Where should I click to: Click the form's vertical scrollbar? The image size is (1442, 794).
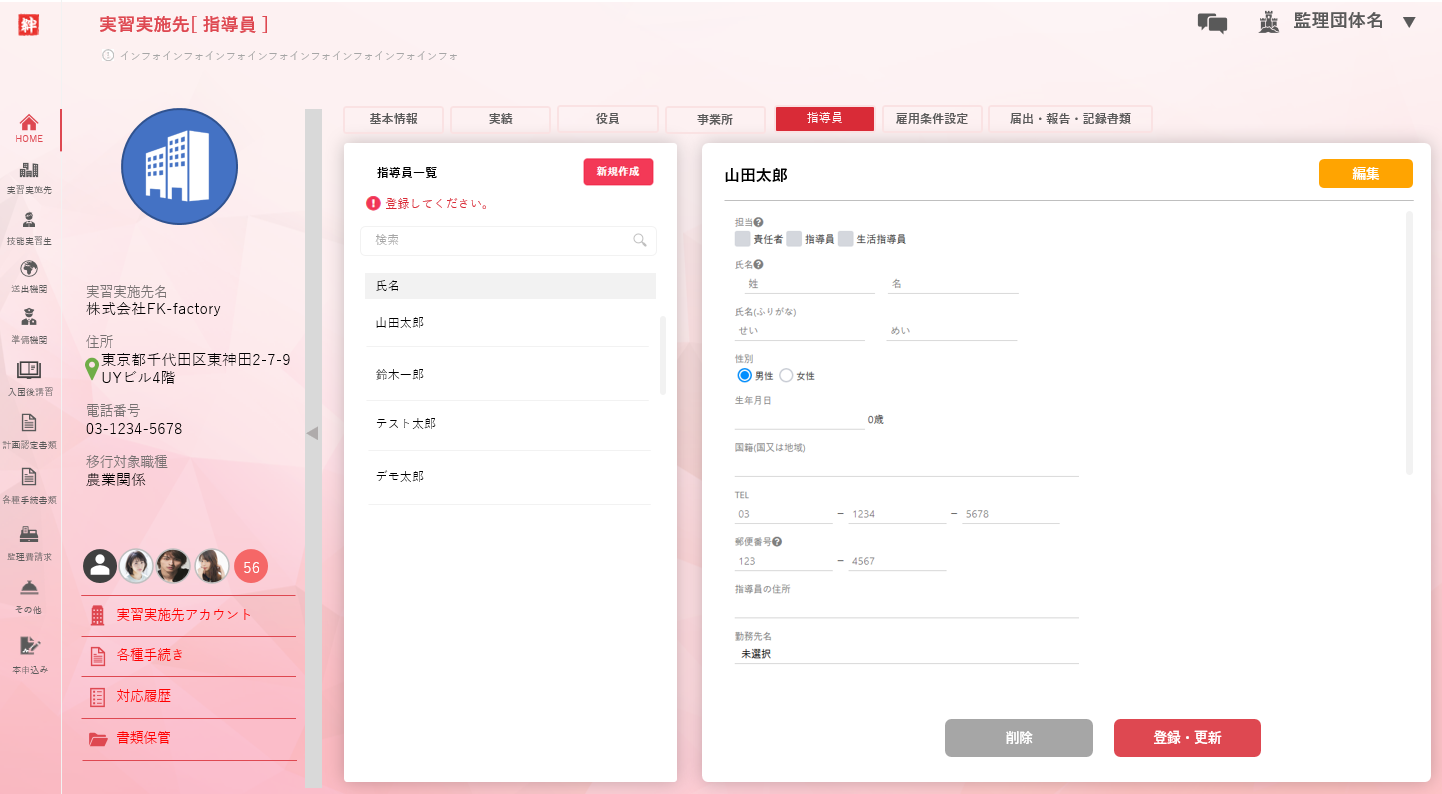pos(1409,340)
